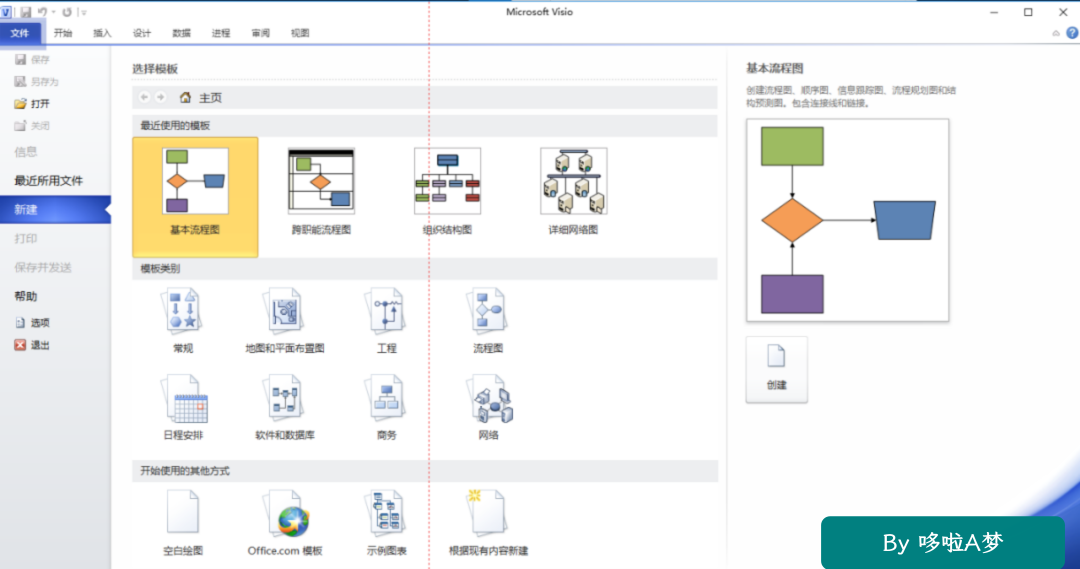Click 关闭 in the backstage menu
1080x569 pixels.
pyautogui.click(x=32, y=126)
